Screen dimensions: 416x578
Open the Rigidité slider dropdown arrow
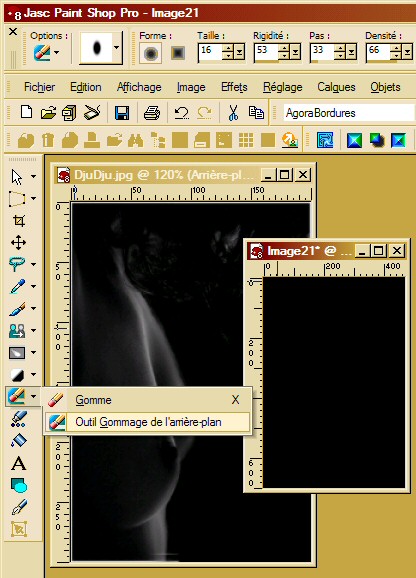tap(296, 52)
